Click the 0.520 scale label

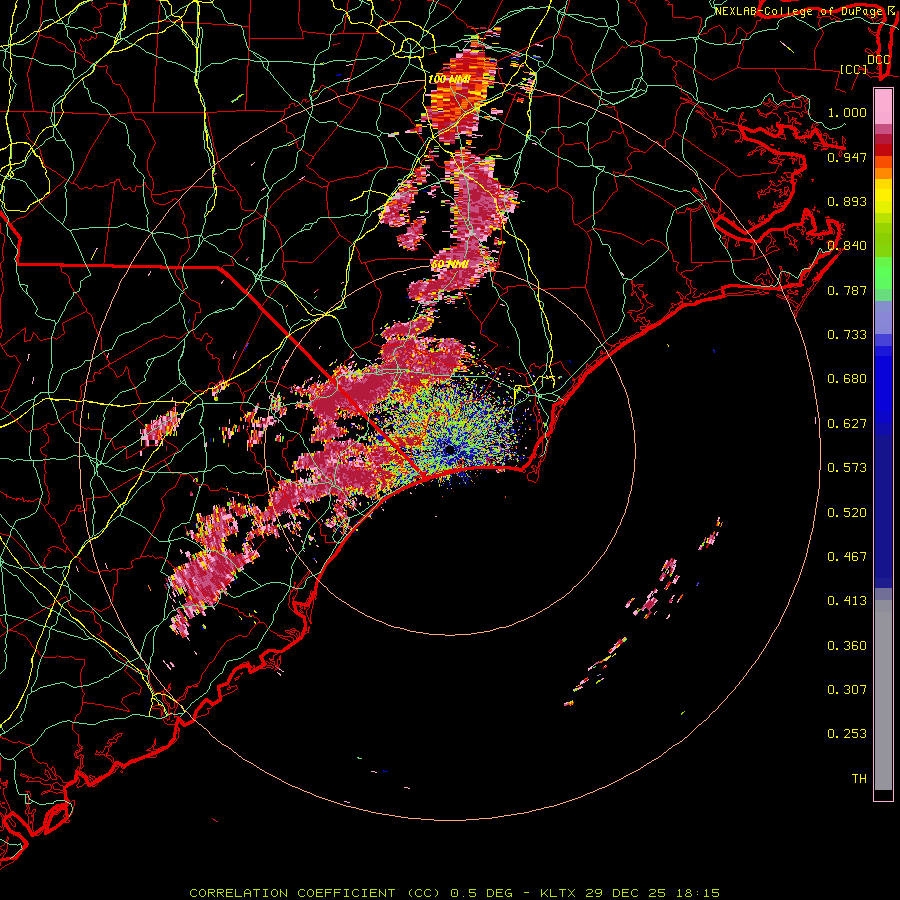coord(847,513)
